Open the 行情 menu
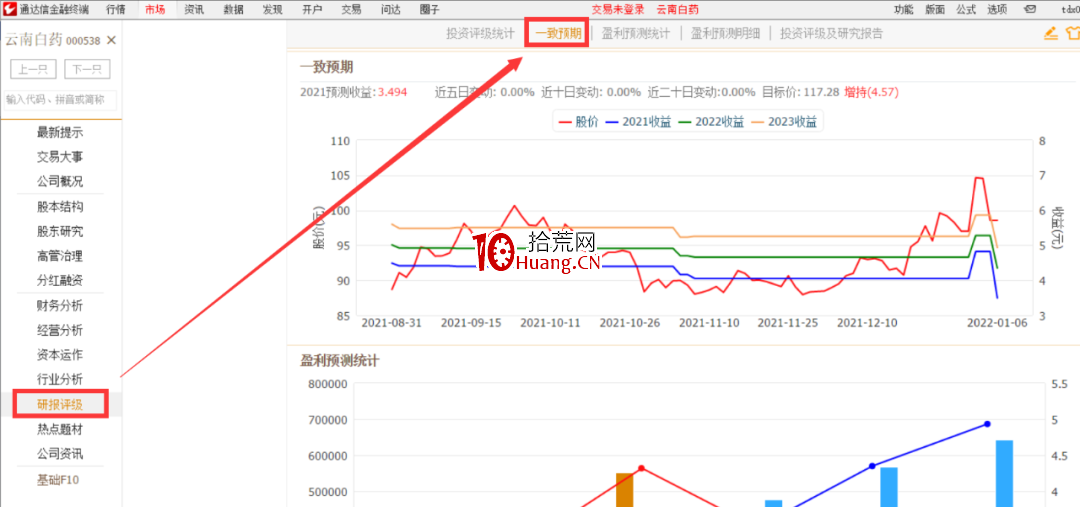 coord(116,10)
